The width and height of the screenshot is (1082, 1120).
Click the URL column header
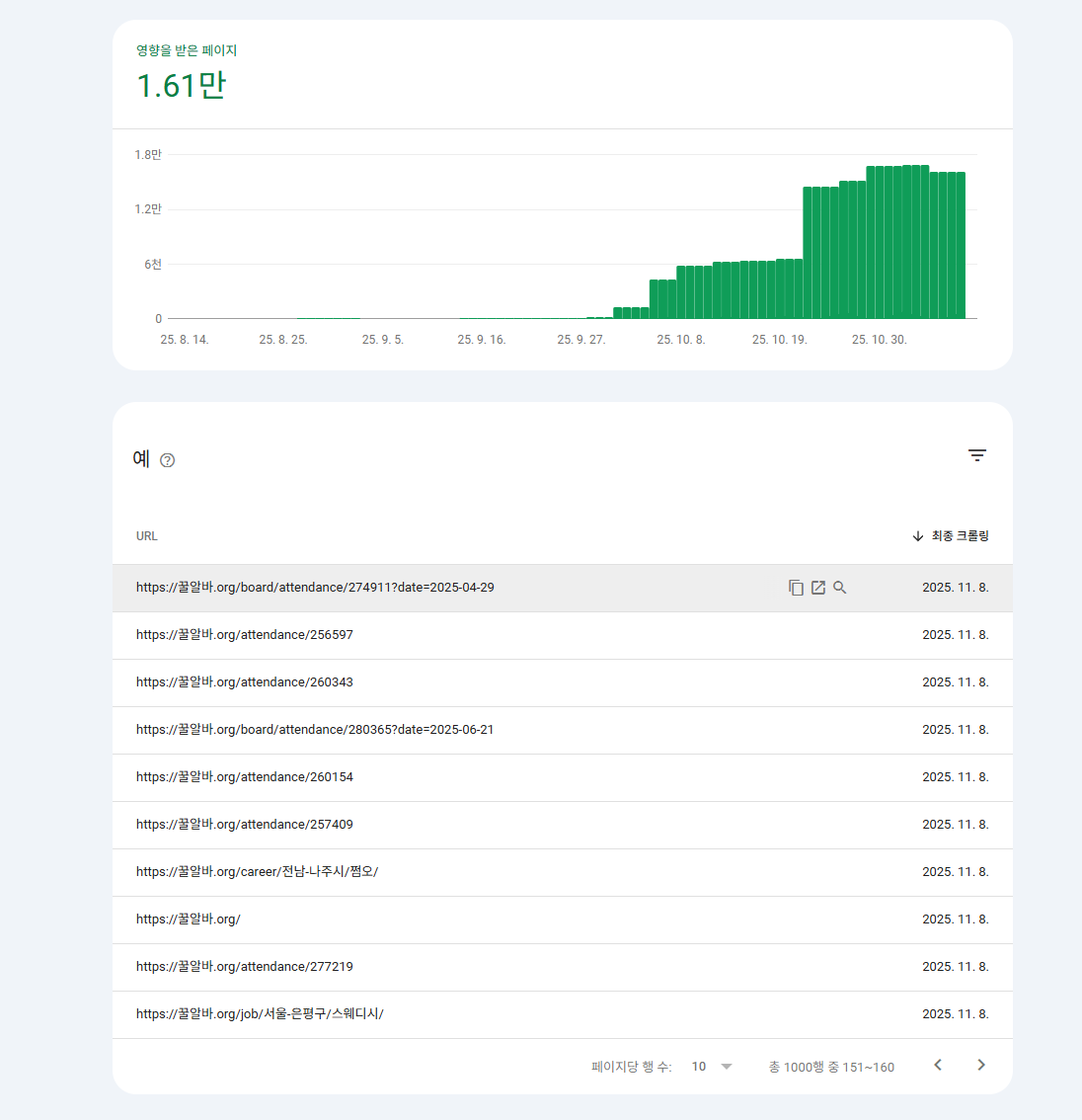tap(147, 536)
